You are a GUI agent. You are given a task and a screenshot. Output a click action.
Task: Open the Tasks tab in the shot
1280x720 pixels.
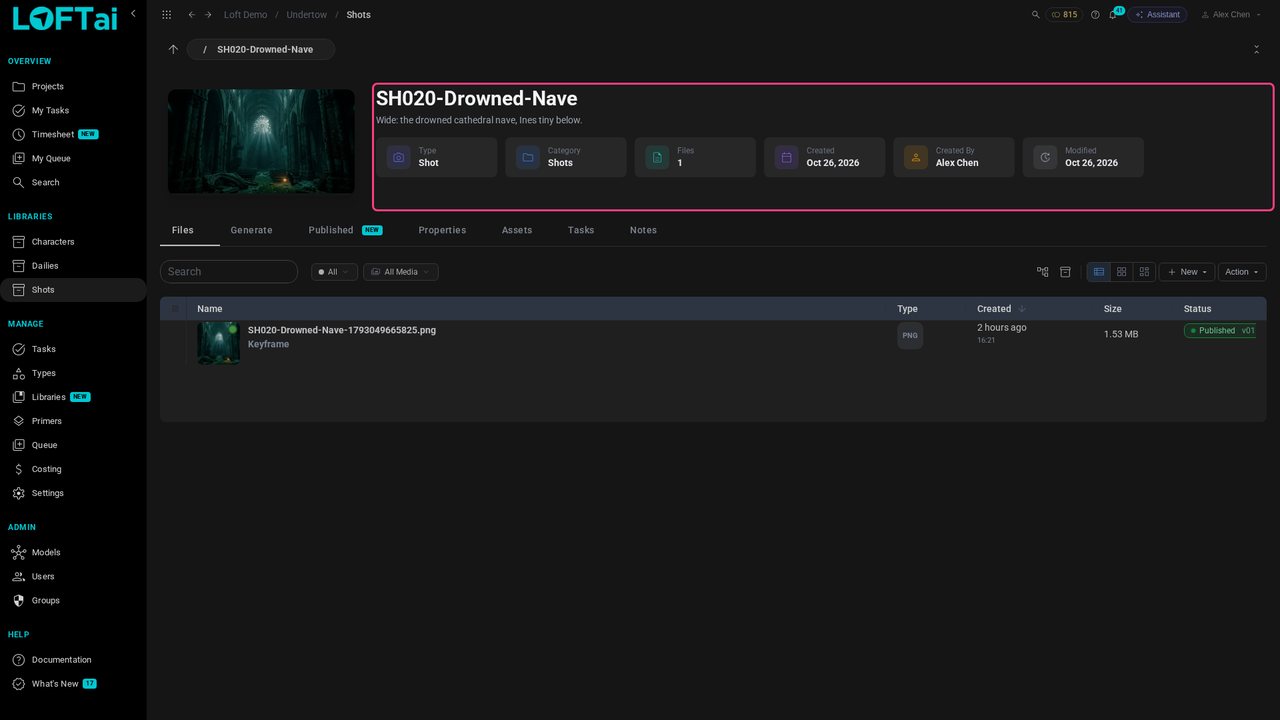tap(581, 230)
